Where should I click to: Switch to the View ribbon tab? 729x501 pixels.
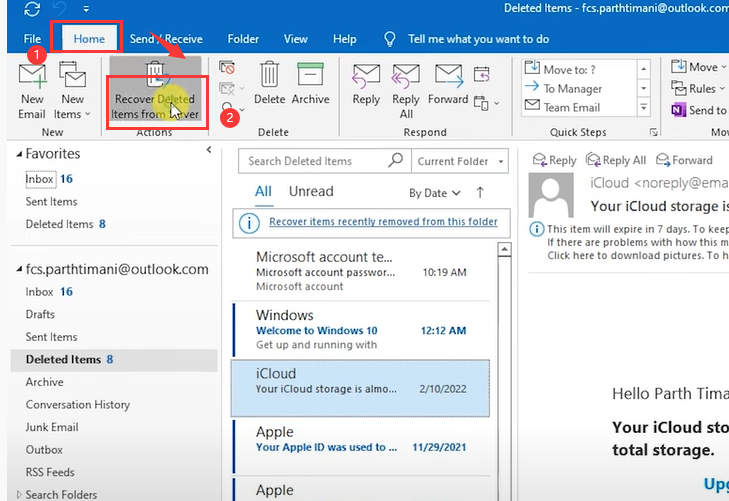295,39
